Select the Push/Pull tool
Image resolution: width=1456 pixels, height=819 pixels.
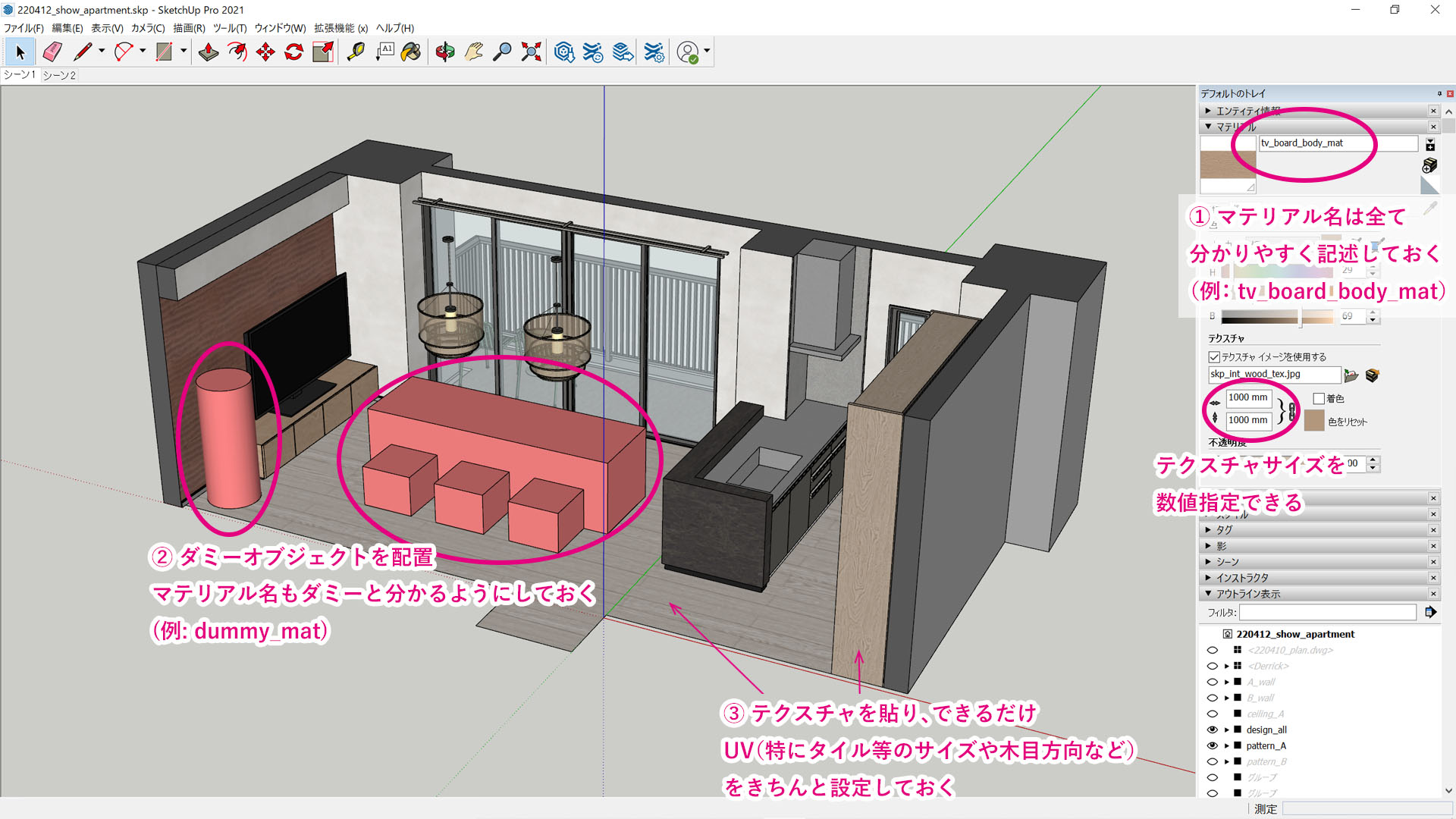click(x=208, y=52)
